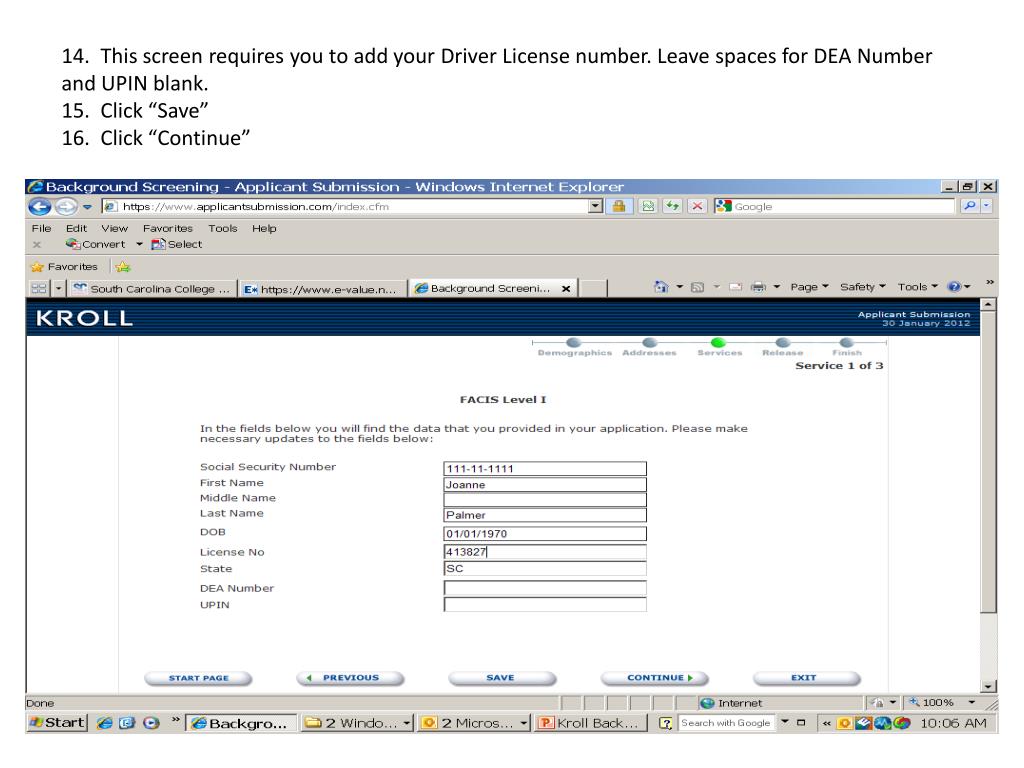Click the PREVIOUS button
1024x768 pixels.
pyautogui.click(x=350, y=678)
